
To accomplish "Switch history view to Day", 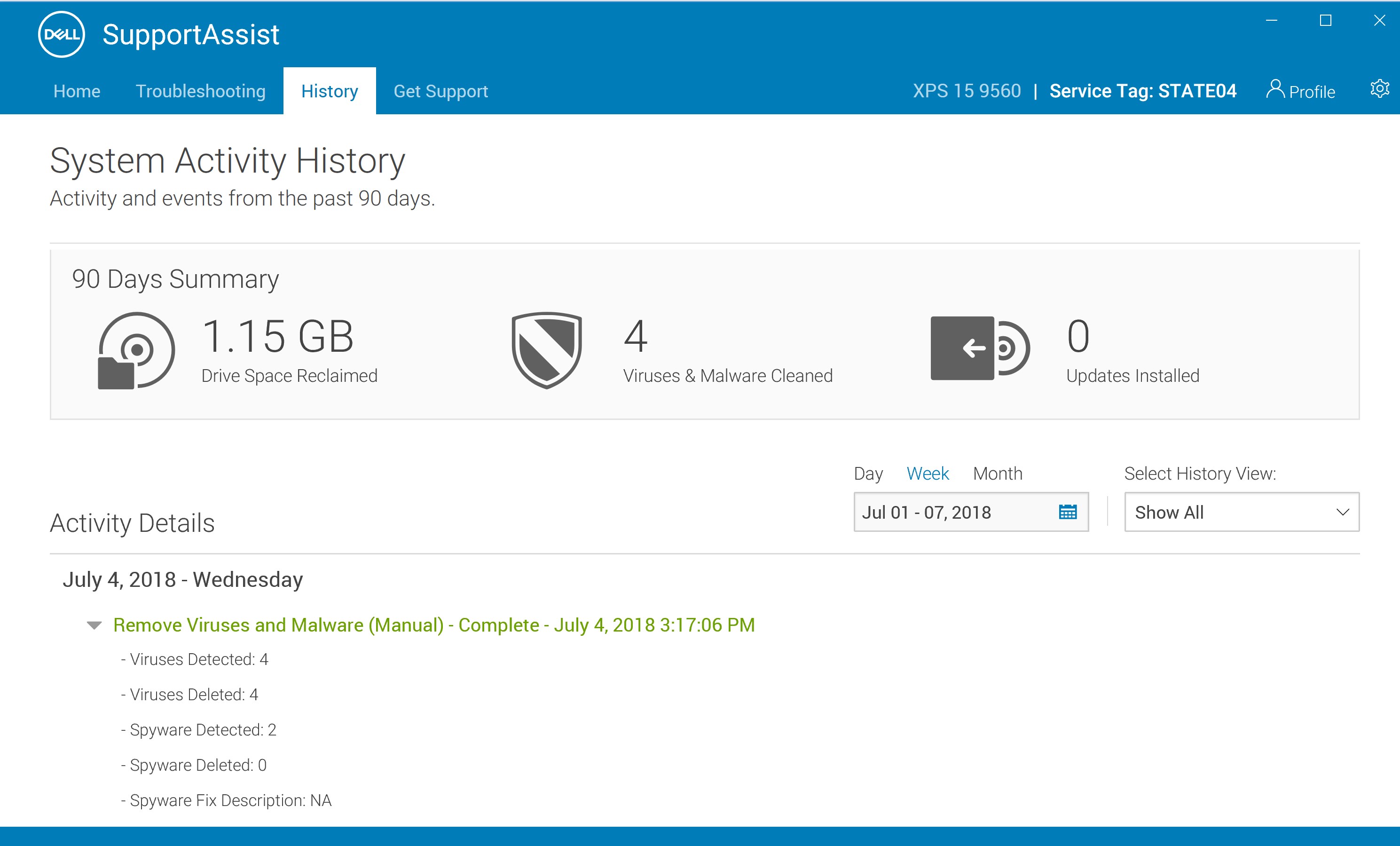I will click(x=868, y=474).
